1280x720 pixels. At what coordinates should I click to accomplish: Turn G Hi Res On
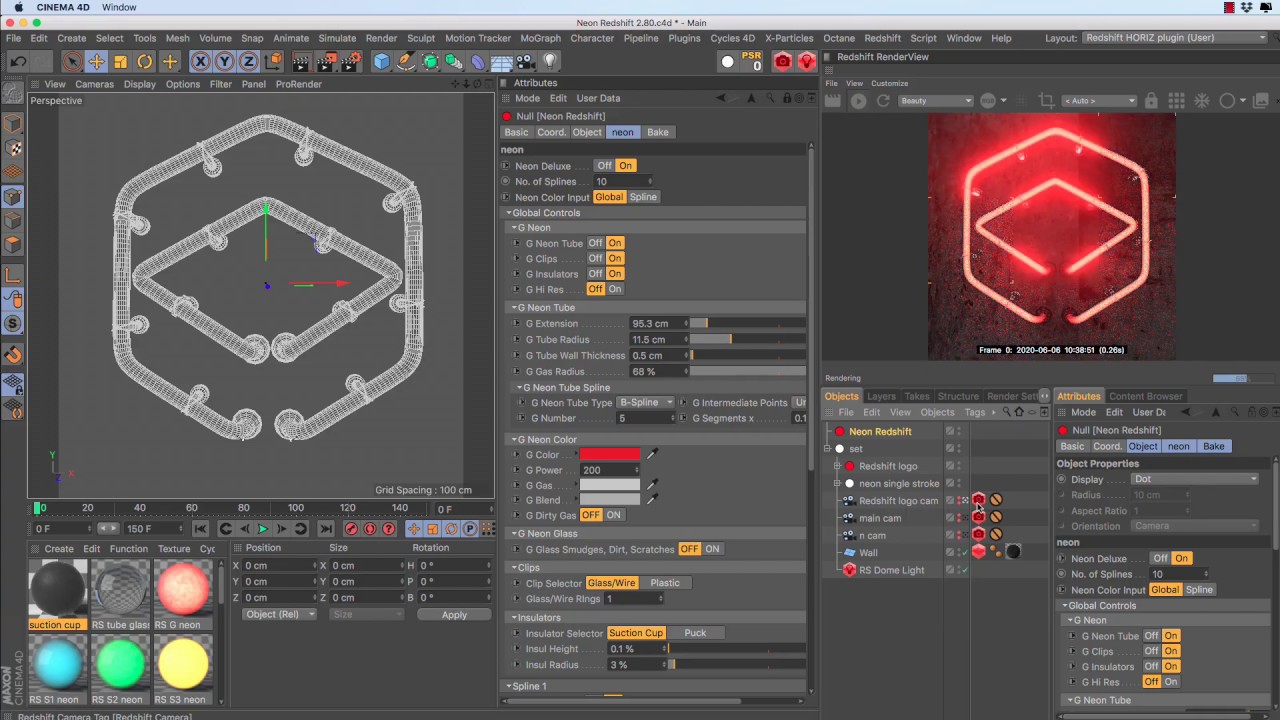tap(615, 289)
